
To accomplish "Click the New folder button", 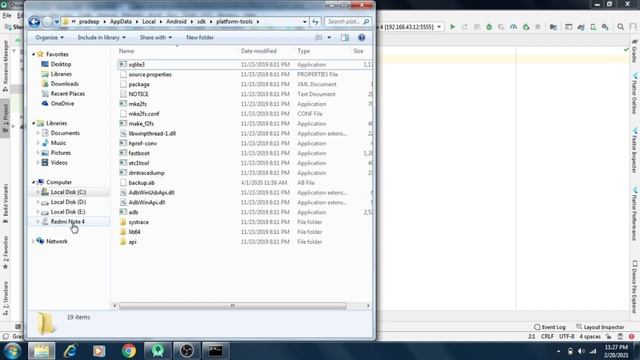I will [x=200, y=38].
